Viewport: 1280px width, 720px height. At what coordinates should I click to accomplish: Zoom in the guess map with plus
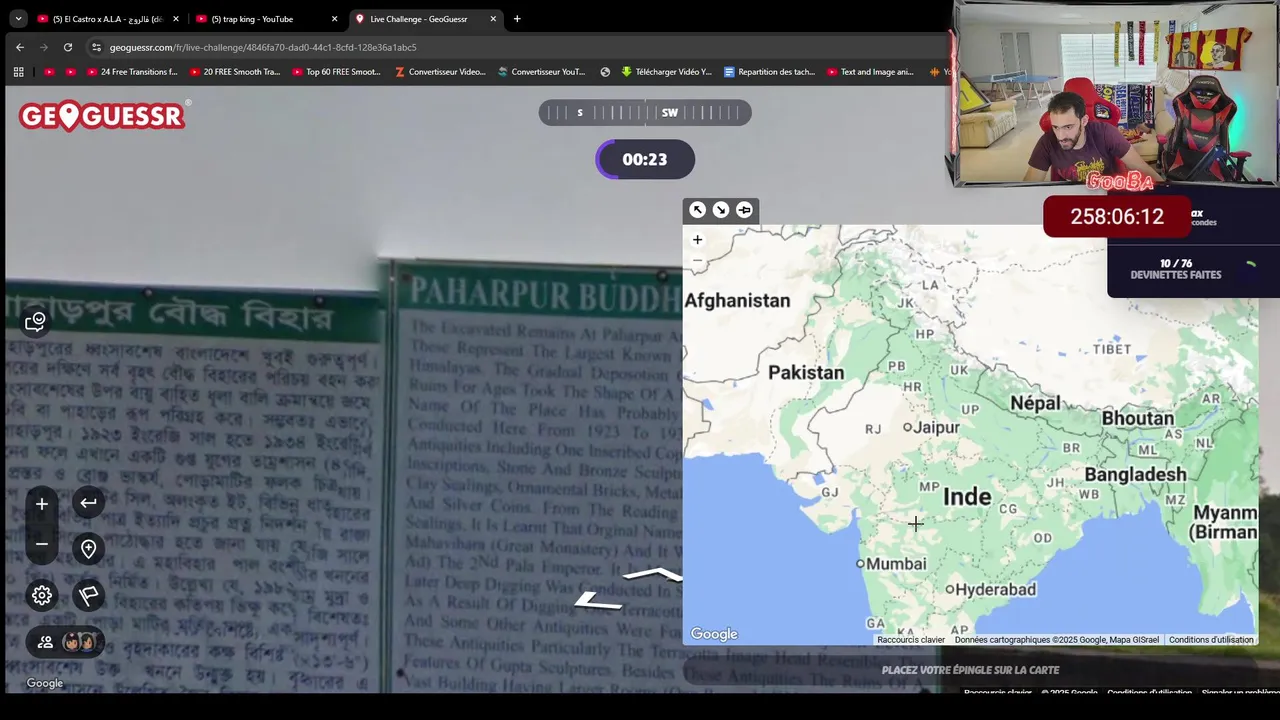(x=697, y=240)
